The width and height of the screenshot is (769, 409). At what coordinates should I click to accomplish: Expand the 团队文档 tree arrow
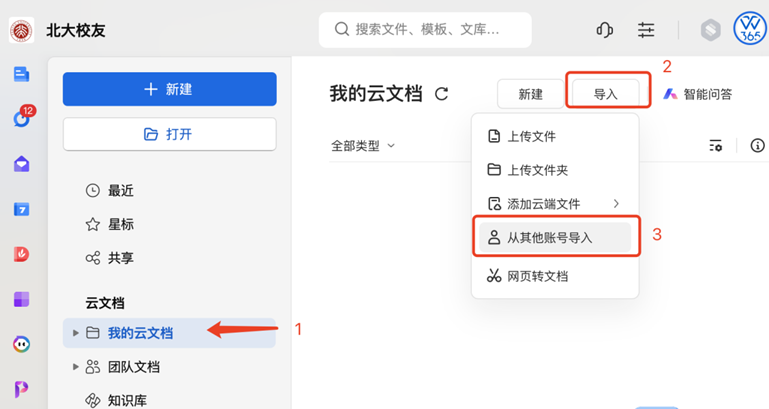76,366
